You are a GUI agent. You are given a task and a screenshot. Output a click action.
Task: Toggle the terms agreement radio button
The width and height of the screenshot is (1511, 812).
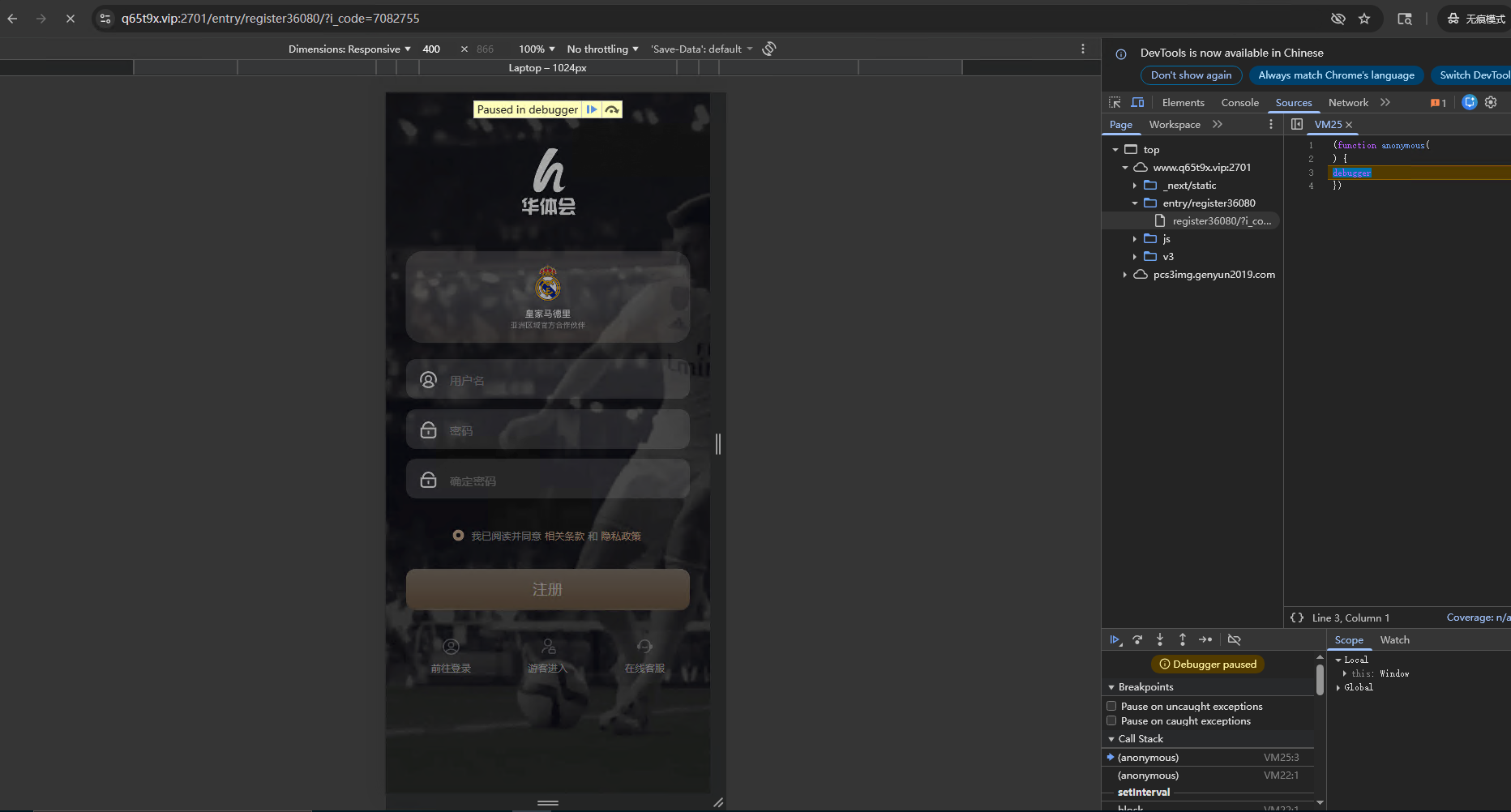coord(458,536)
